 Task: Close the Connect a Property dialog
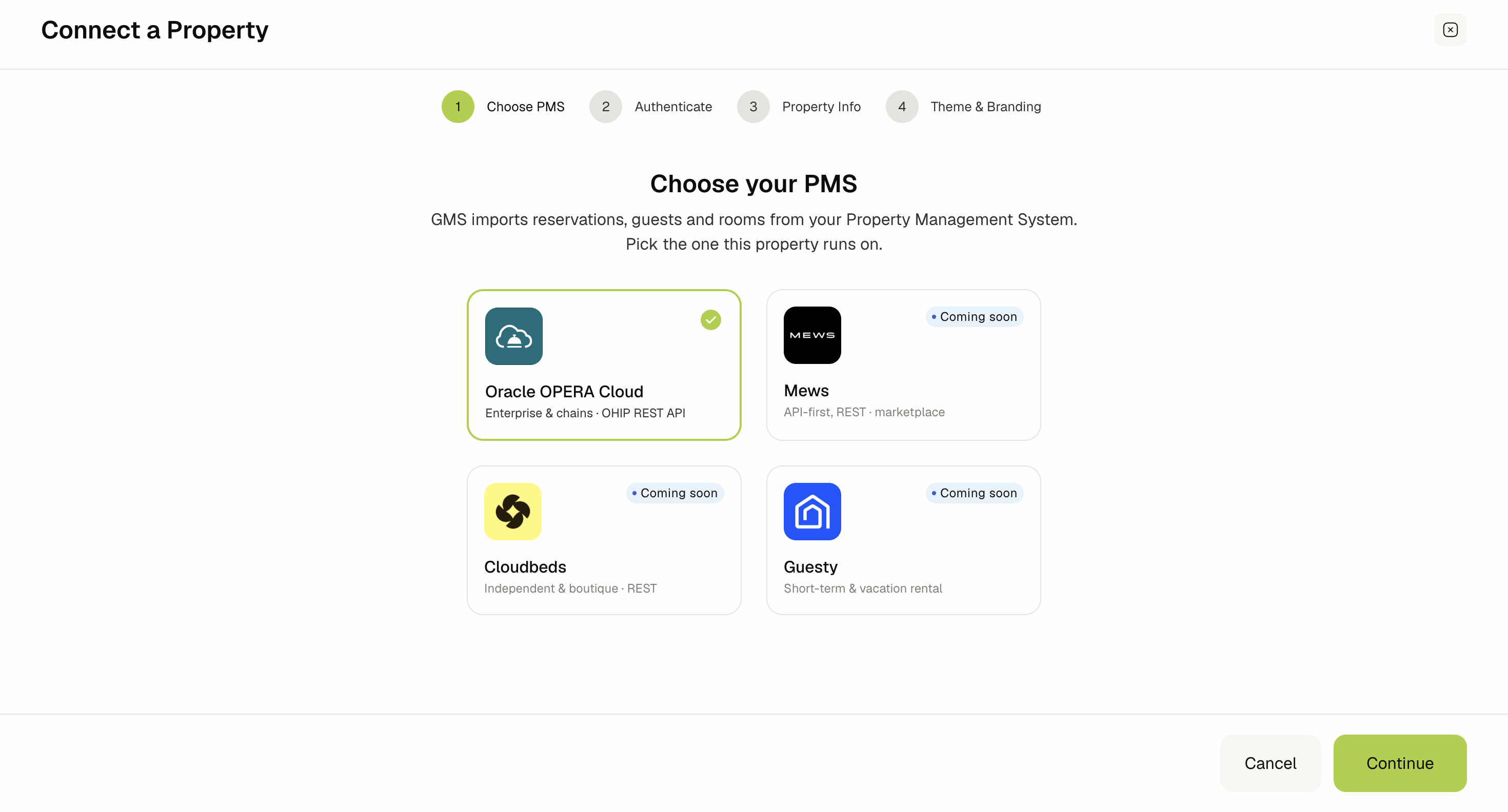click(1450, 30)
